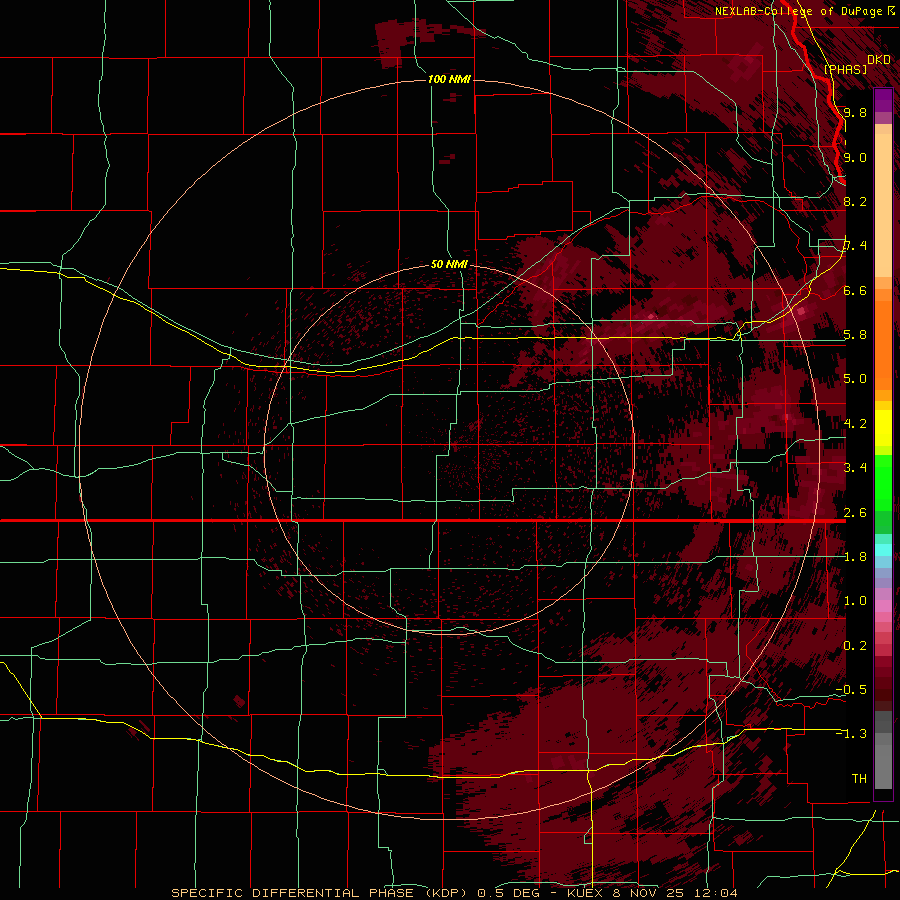This screenshot has height=900, width=900.
Task: Select the 9.0 value on the color scale
Action: pos(855,157)
